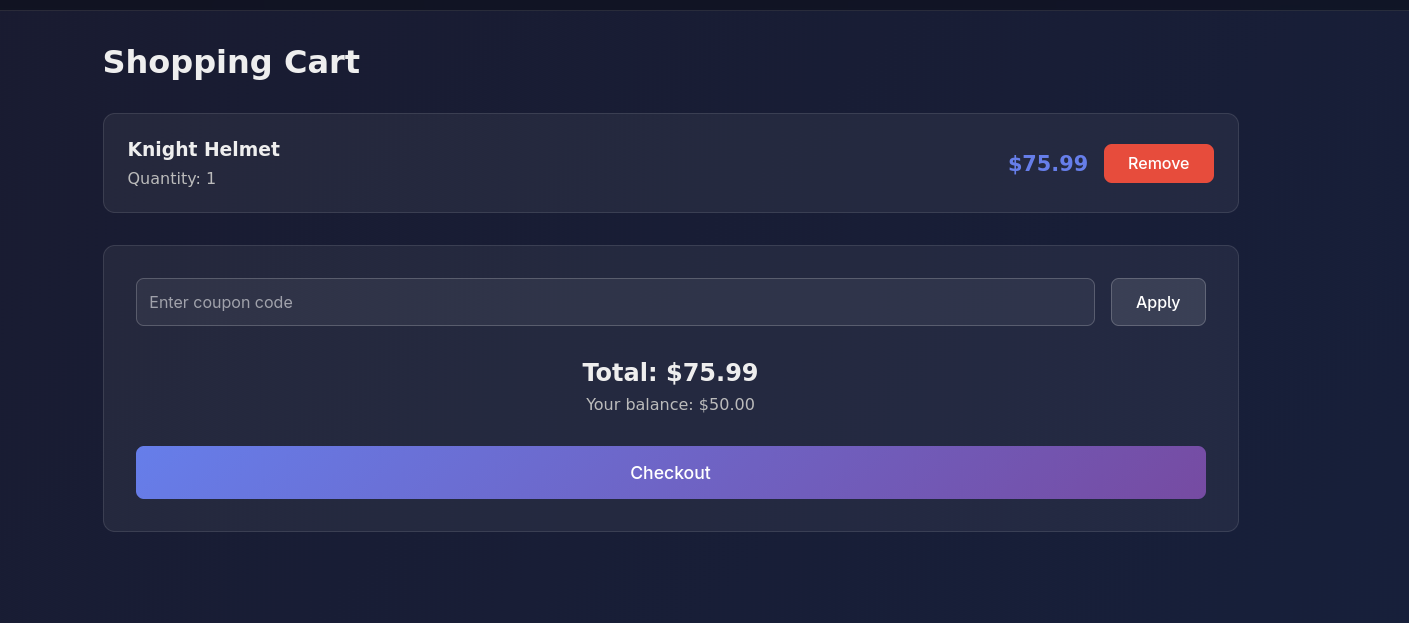
Task: Click the page title at top
Action: tap(231, 62)
